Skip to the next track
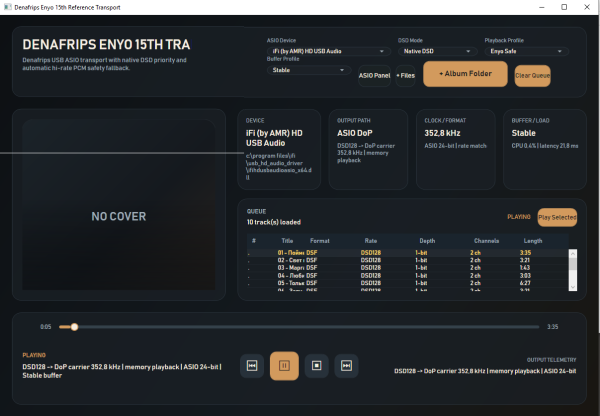This screenshot has height=416, width=600. pyautogui.click(x=346, y=365)
